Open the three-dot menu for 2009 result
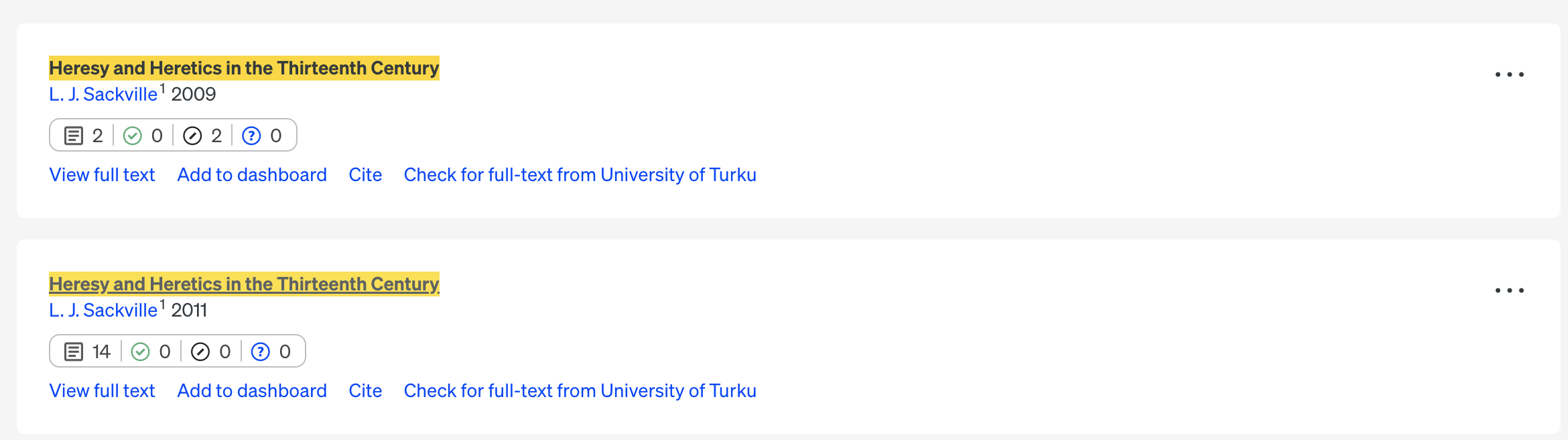Screen dimensions: 1568x440 tap(1509, 74)
